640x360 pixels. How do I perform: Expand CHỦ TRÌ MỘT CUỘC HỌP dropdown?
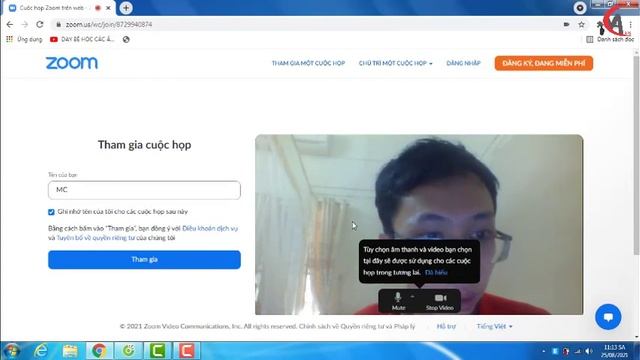tap(395, 63)
